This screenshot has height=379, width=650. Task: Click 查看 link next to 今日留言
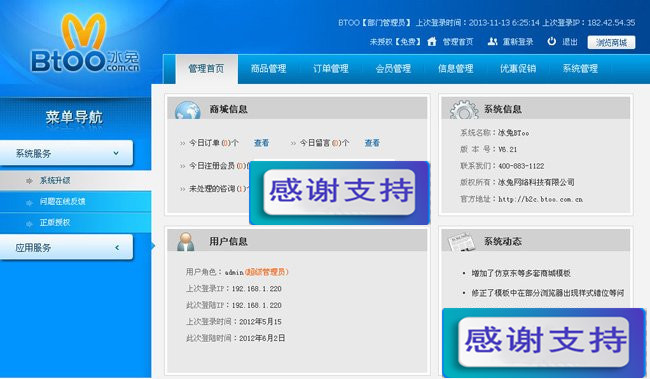tap(372, 143)
